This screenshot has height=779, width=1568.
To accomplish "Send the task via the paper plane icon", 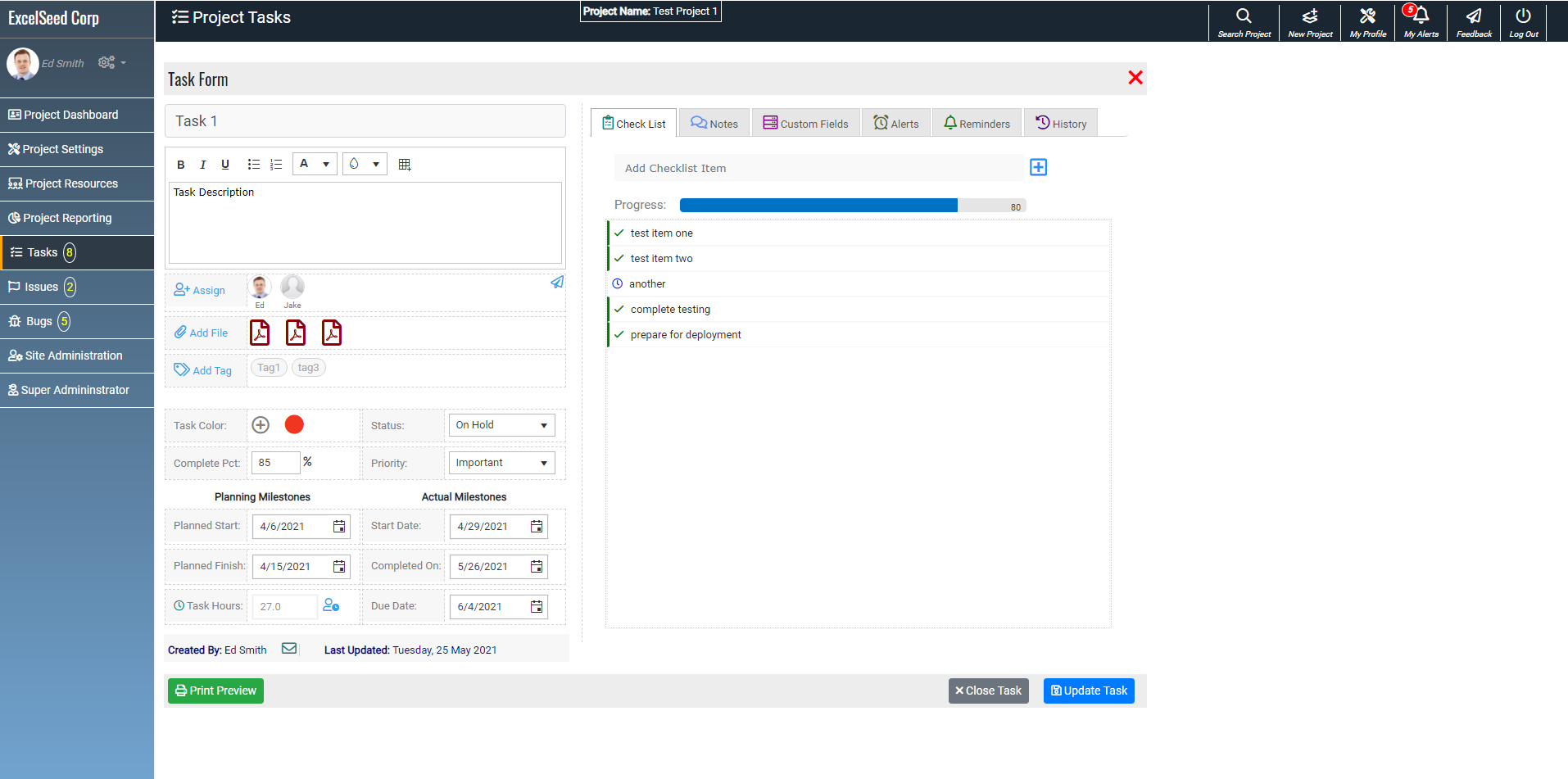I will pyautogui.click(x=557, y=282).
